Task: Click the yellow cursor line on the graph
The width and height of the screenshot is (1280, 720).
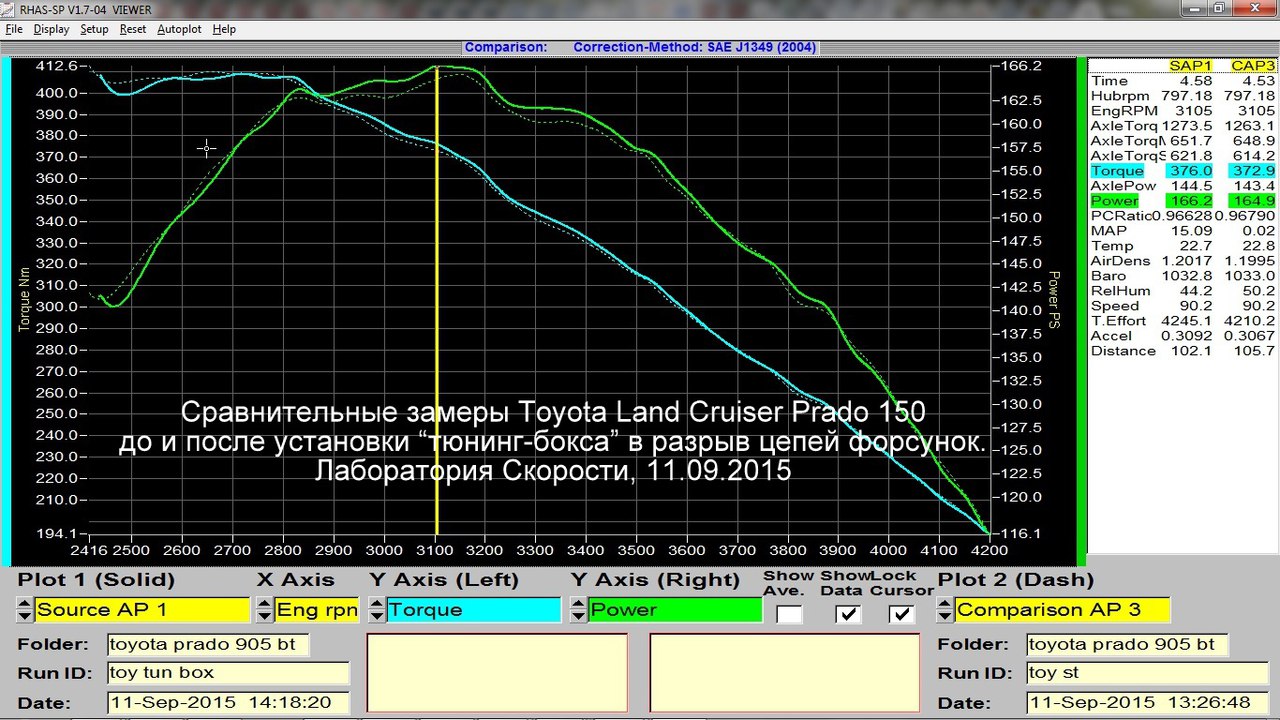Action: tap(437, 300)
